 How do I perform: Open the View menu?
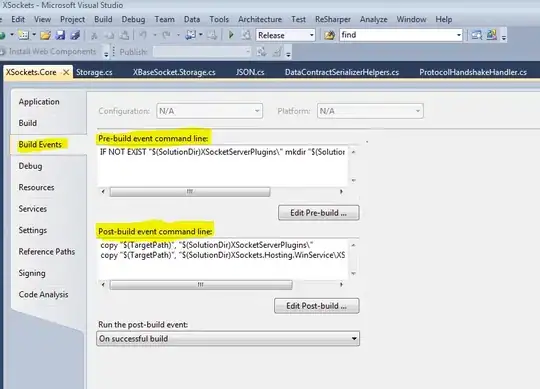[43, 19]
